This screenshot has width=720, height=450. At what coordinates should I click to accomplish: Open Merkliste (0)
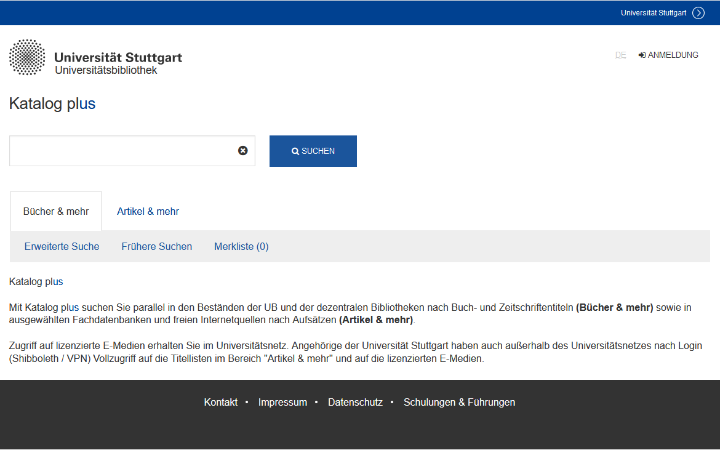[242, 247]
